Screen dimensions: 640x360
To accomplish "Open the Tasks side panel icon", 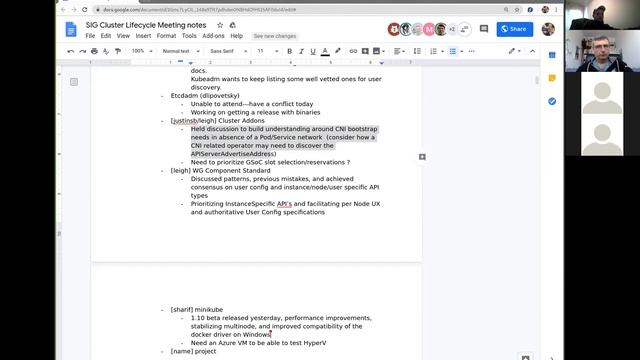I will coord(552,101).
